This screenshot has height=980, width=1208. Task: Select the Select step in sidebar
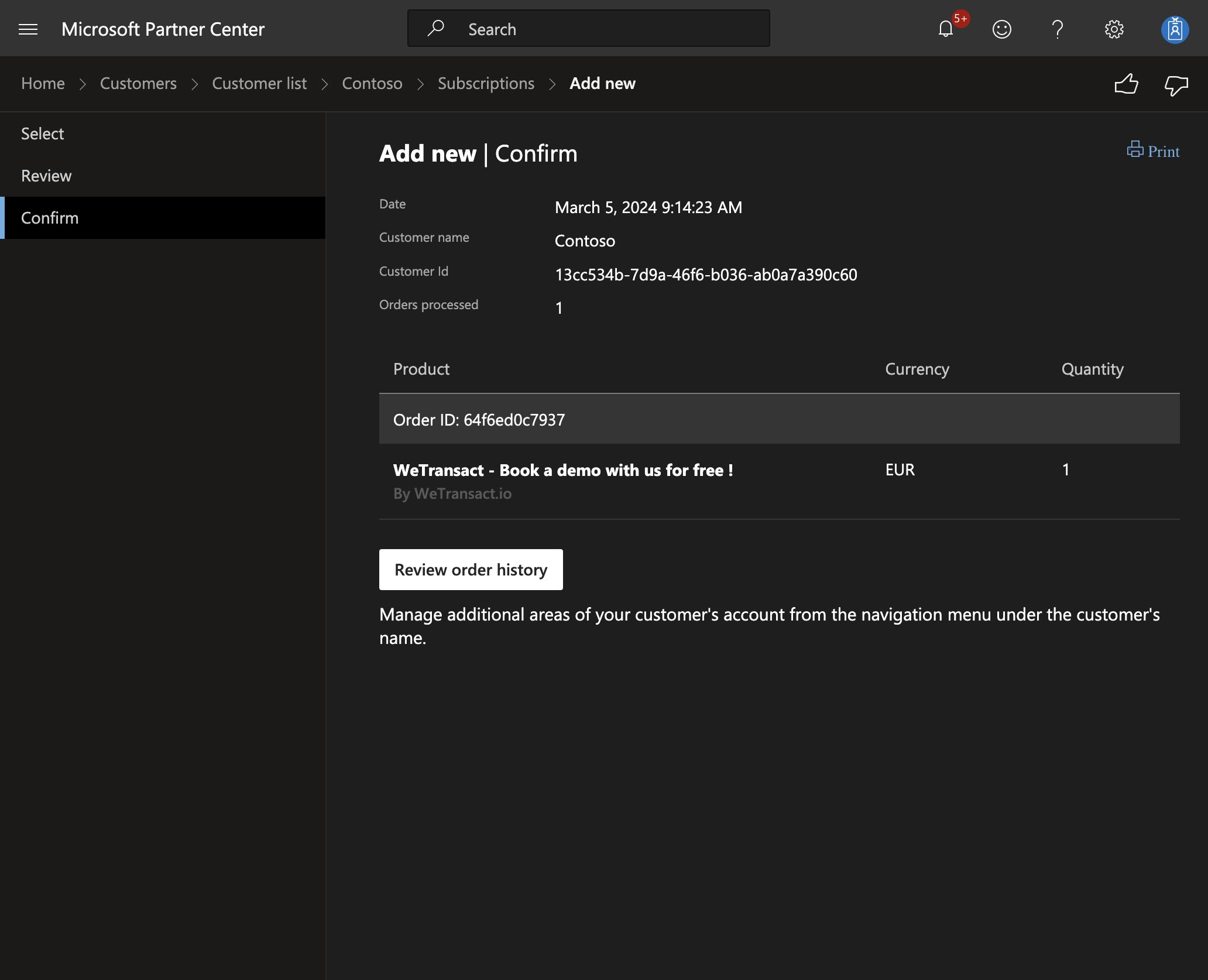[x=163, y=133]
